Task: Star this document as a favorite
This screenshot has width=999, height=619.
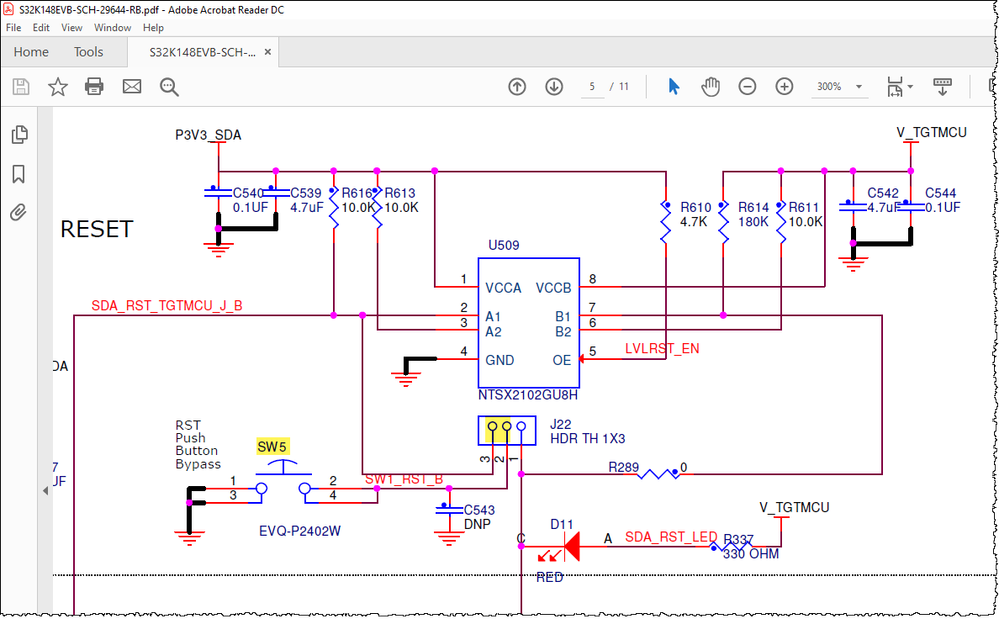Action: [58, 87]
